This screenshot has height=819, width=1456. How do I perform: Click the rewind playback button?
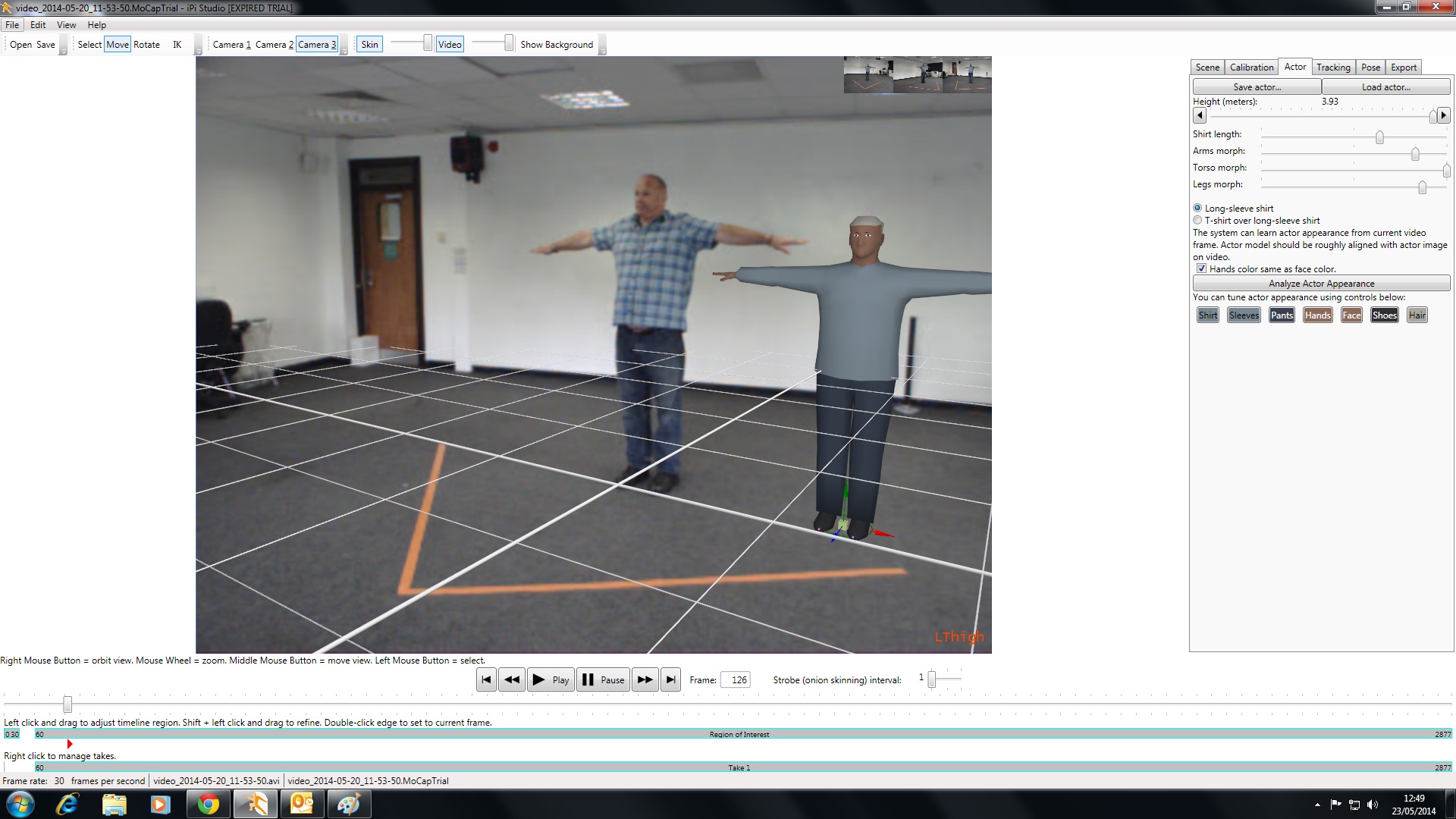512,679
